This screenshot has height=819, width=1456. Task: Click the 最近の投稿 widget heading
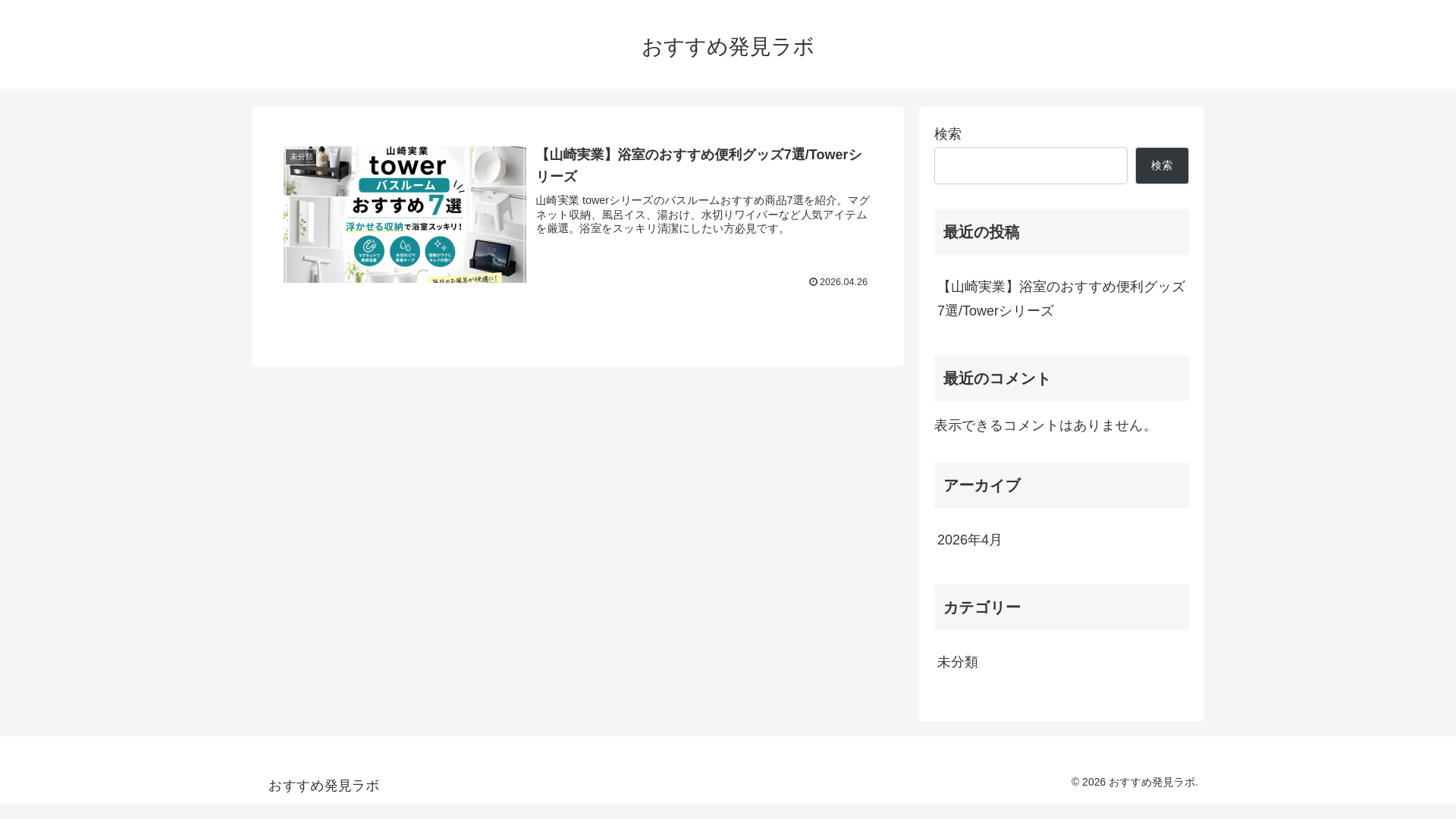click(x=1062, y=232)
